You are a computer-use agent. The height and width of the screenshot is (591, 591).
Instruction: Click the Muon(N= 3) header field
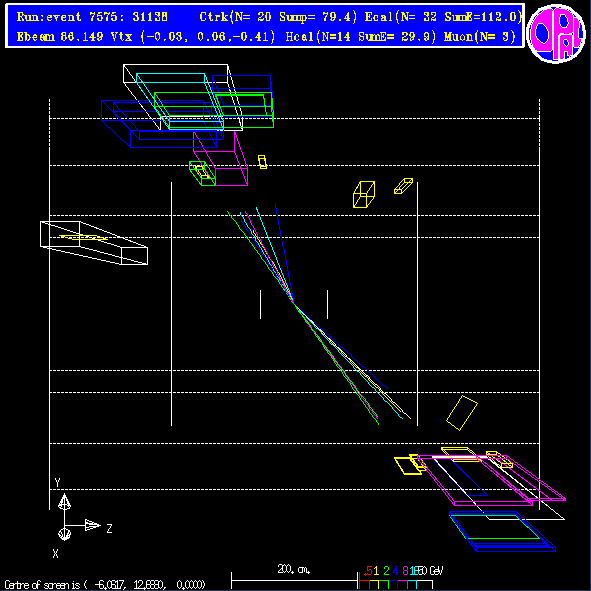pyautogui.click(x=480, y=37)
